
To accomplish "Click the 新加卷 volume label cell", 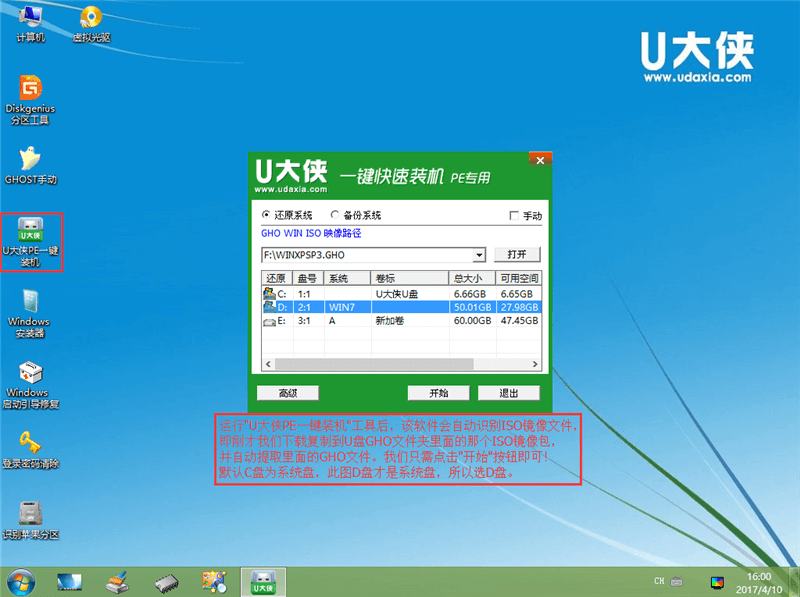I will click(390, 320).
